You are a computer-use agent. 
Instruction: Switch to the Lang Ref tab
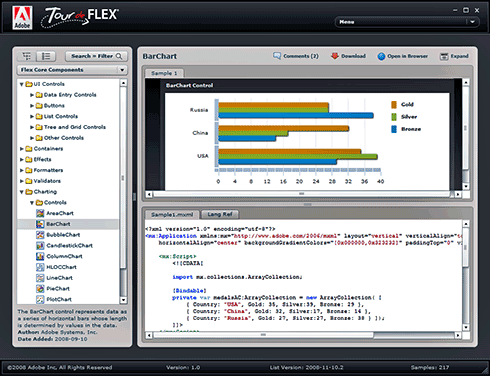219,214
